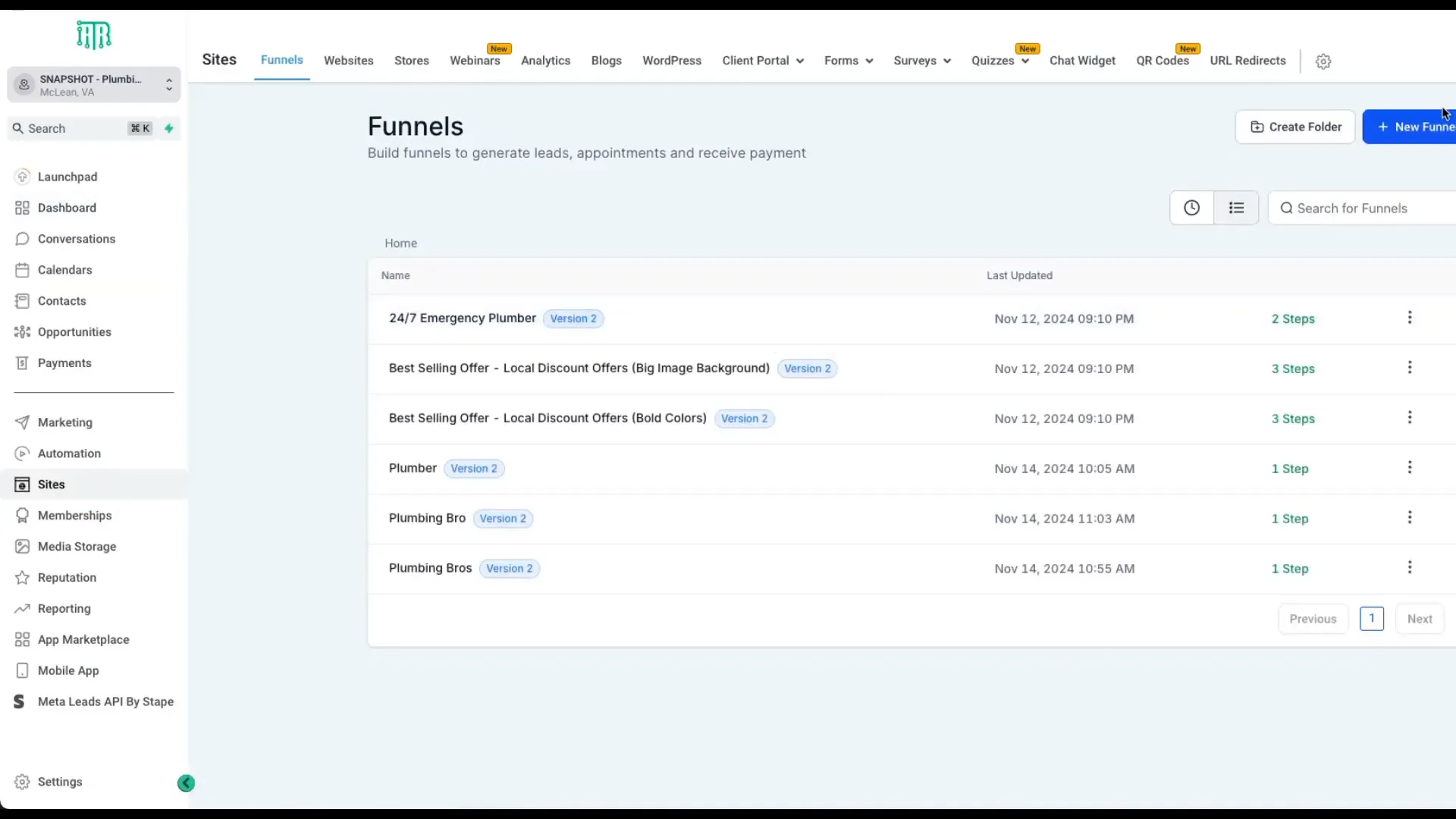Click the lightning bolt quick actions icon
The width and height of the screenshot is (1456, 819).
pos(169,128)
